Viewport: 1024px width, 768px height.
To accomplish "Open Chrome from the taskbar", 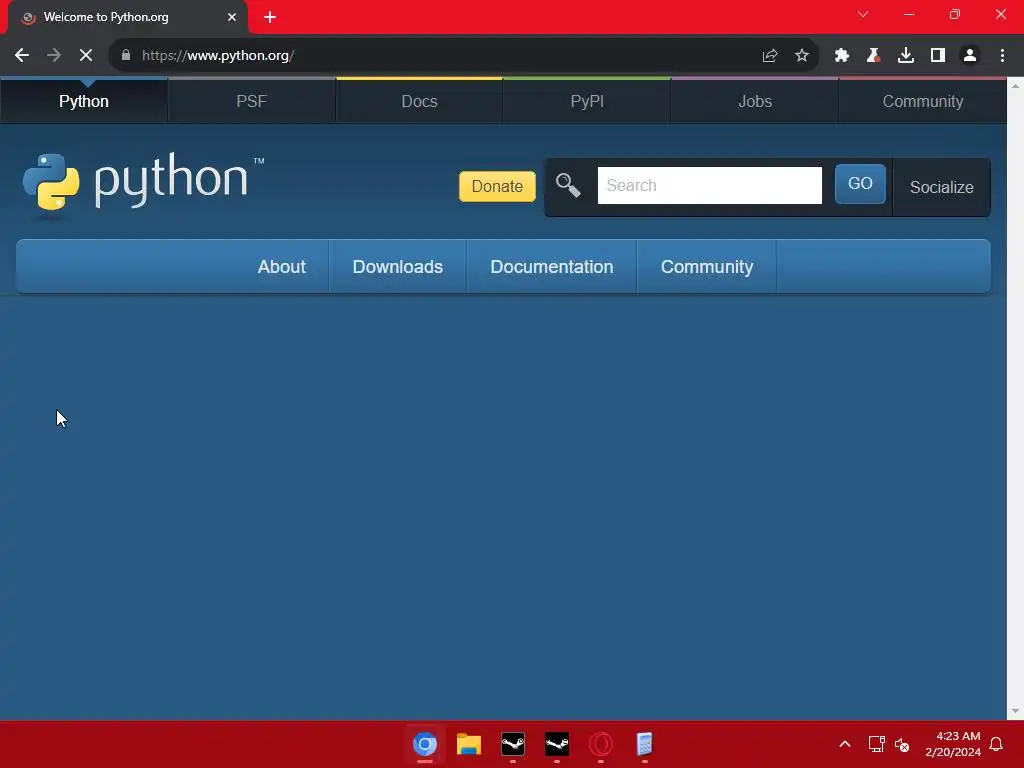I will [x=424, y=744].
